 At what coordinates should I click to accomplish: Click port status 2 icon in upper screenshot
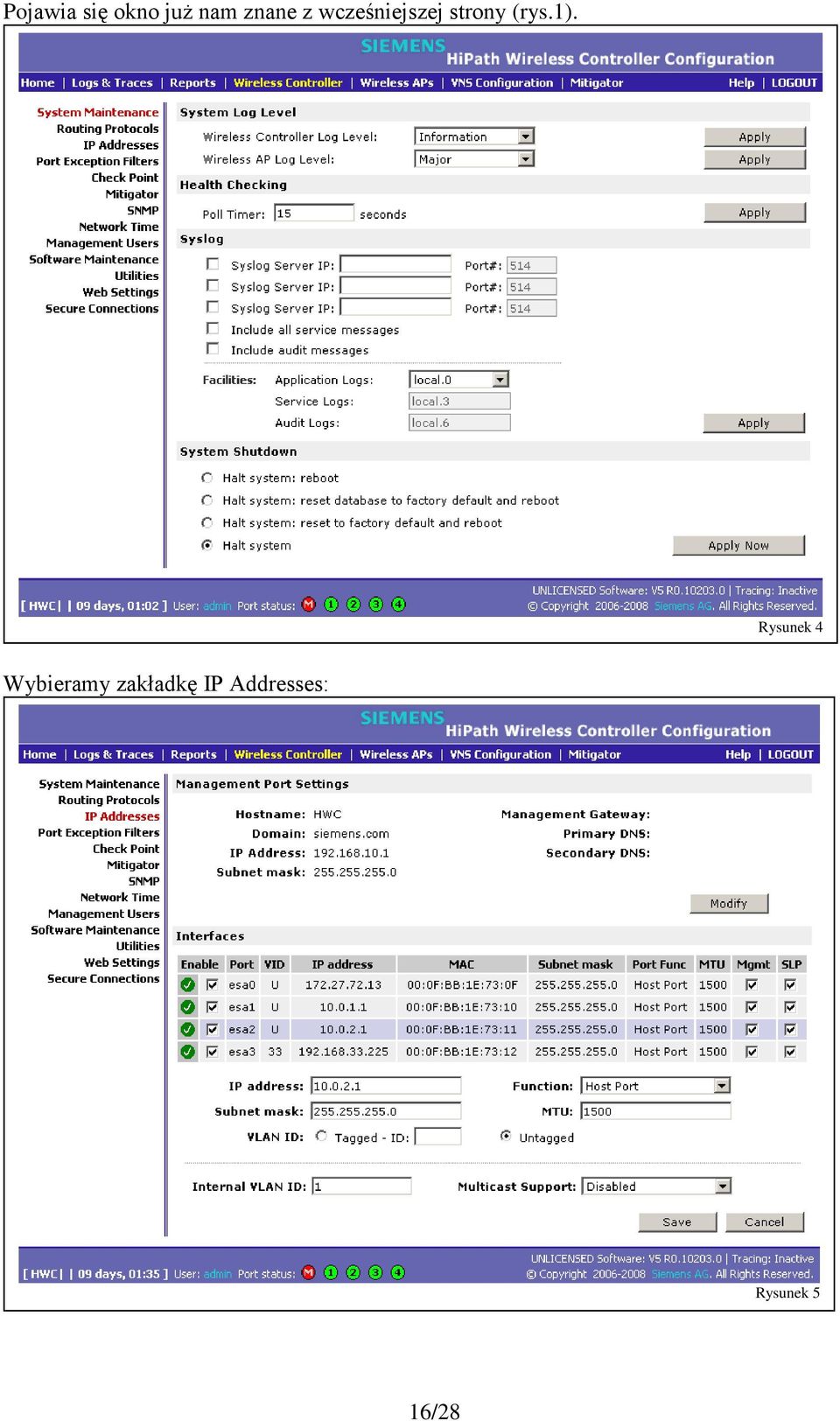[353, 604]
